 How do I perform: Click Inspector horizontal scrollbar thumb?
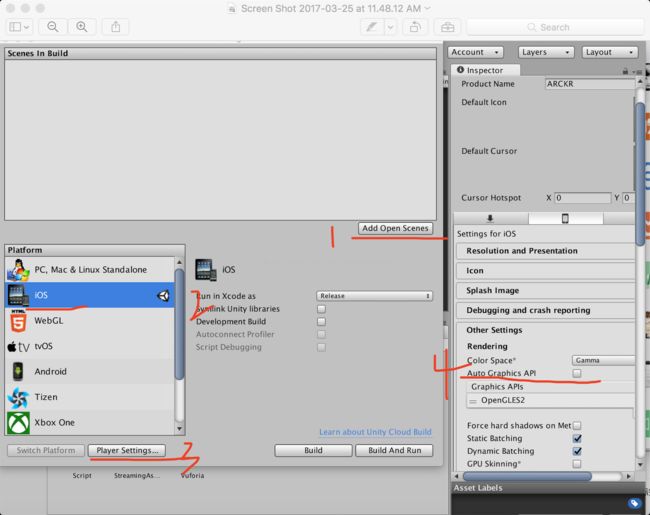[x=527, y=476]
